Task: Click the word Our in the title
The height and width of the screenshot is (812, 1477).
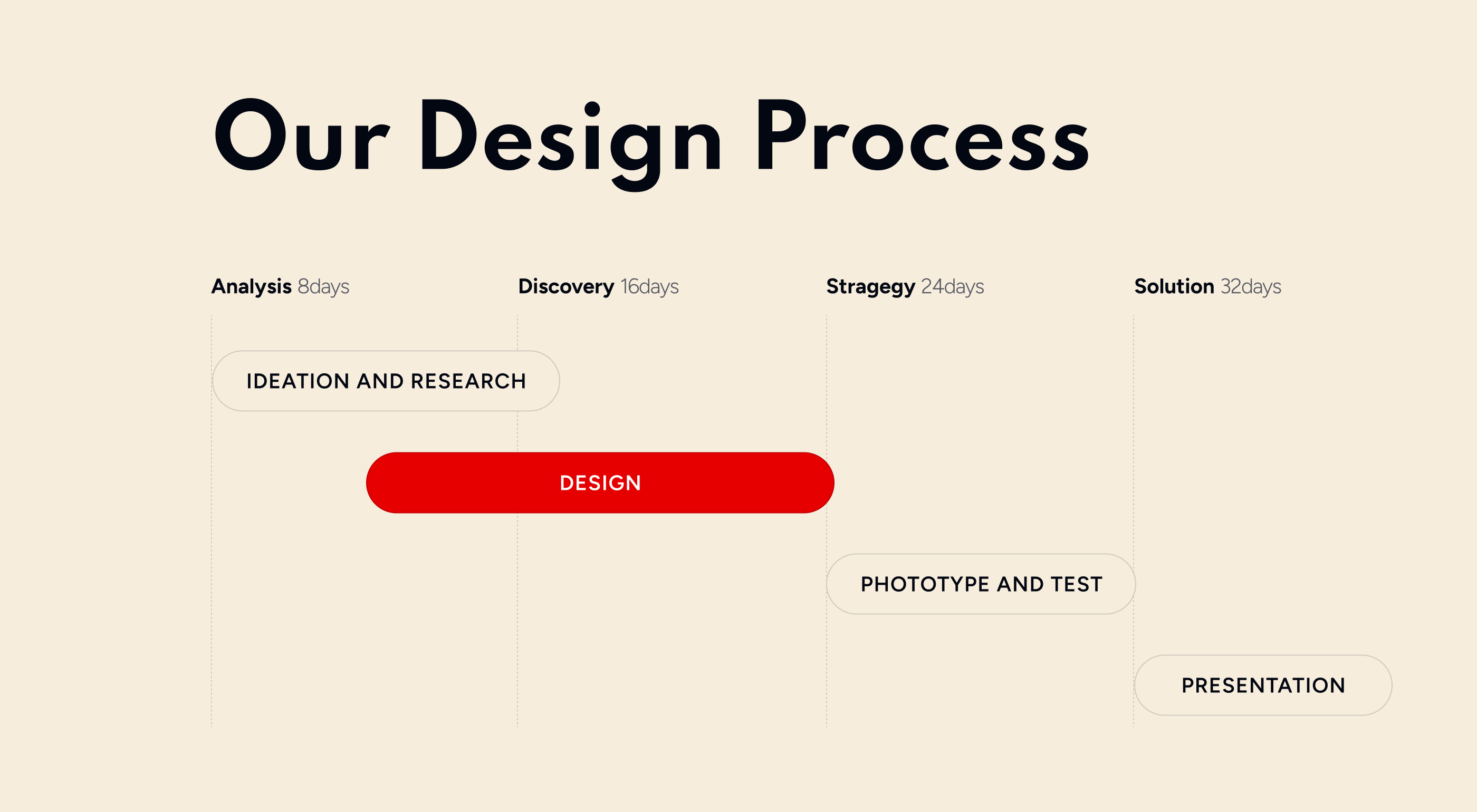Action: 302,135
